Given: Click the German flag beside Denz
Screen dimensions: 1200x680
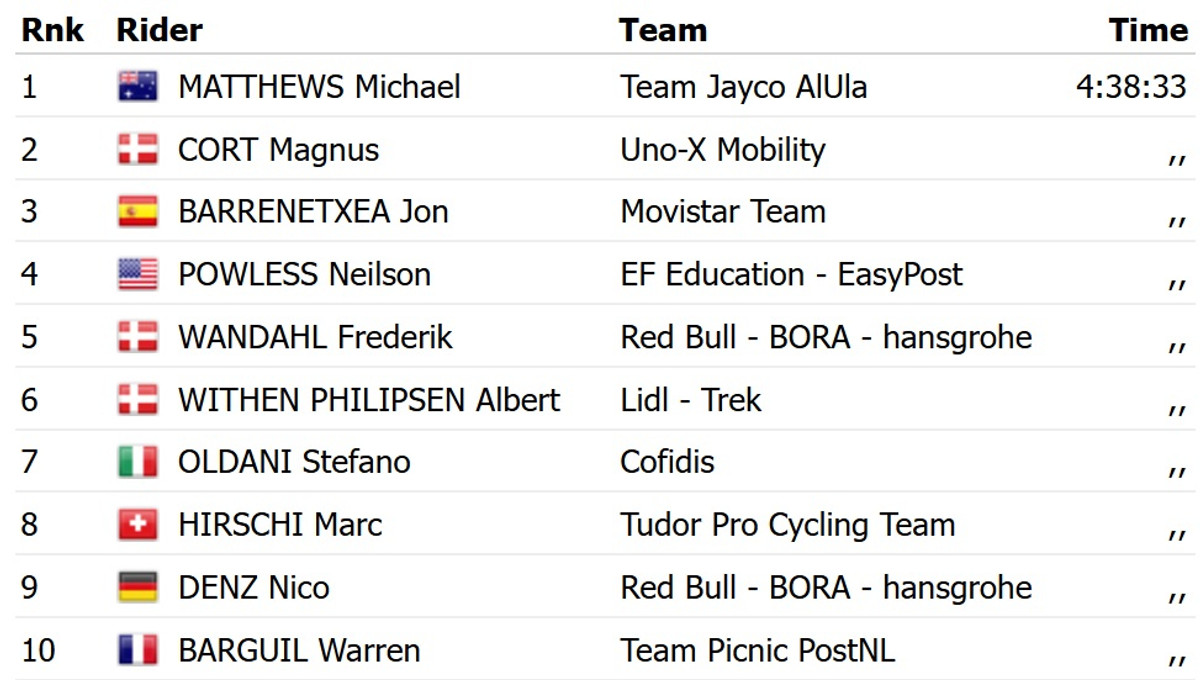Looking at the screenshot, I should [x=138, y=587].
